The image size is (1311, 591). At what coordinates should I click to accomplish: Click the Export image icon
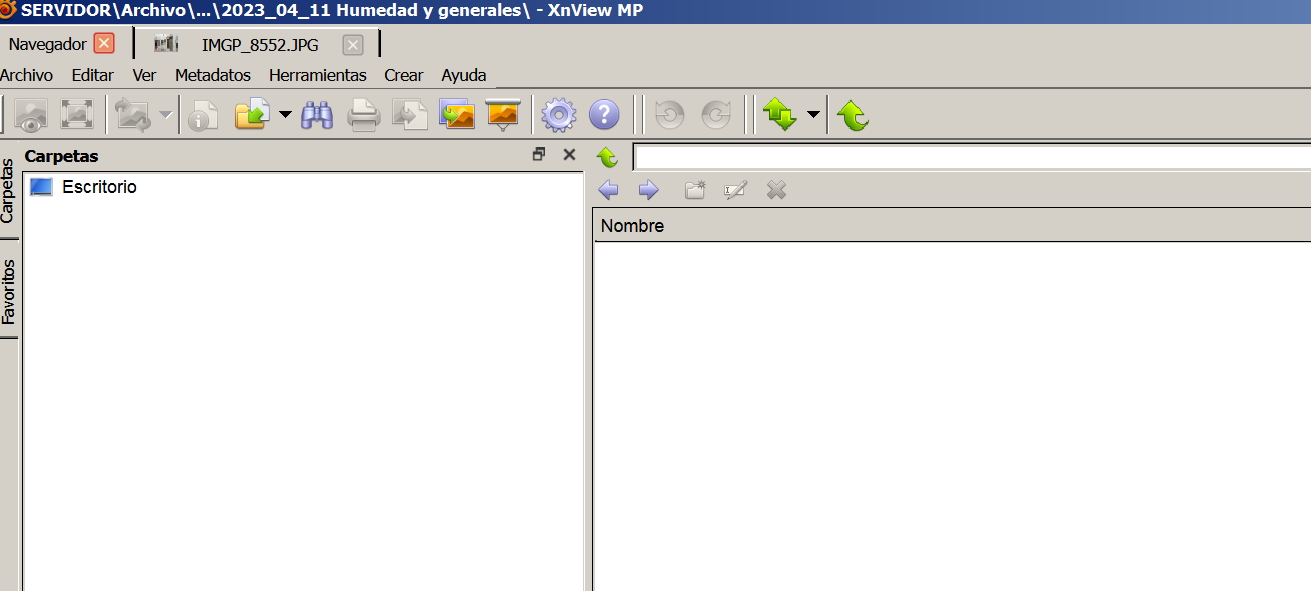(x=410, y=115)
